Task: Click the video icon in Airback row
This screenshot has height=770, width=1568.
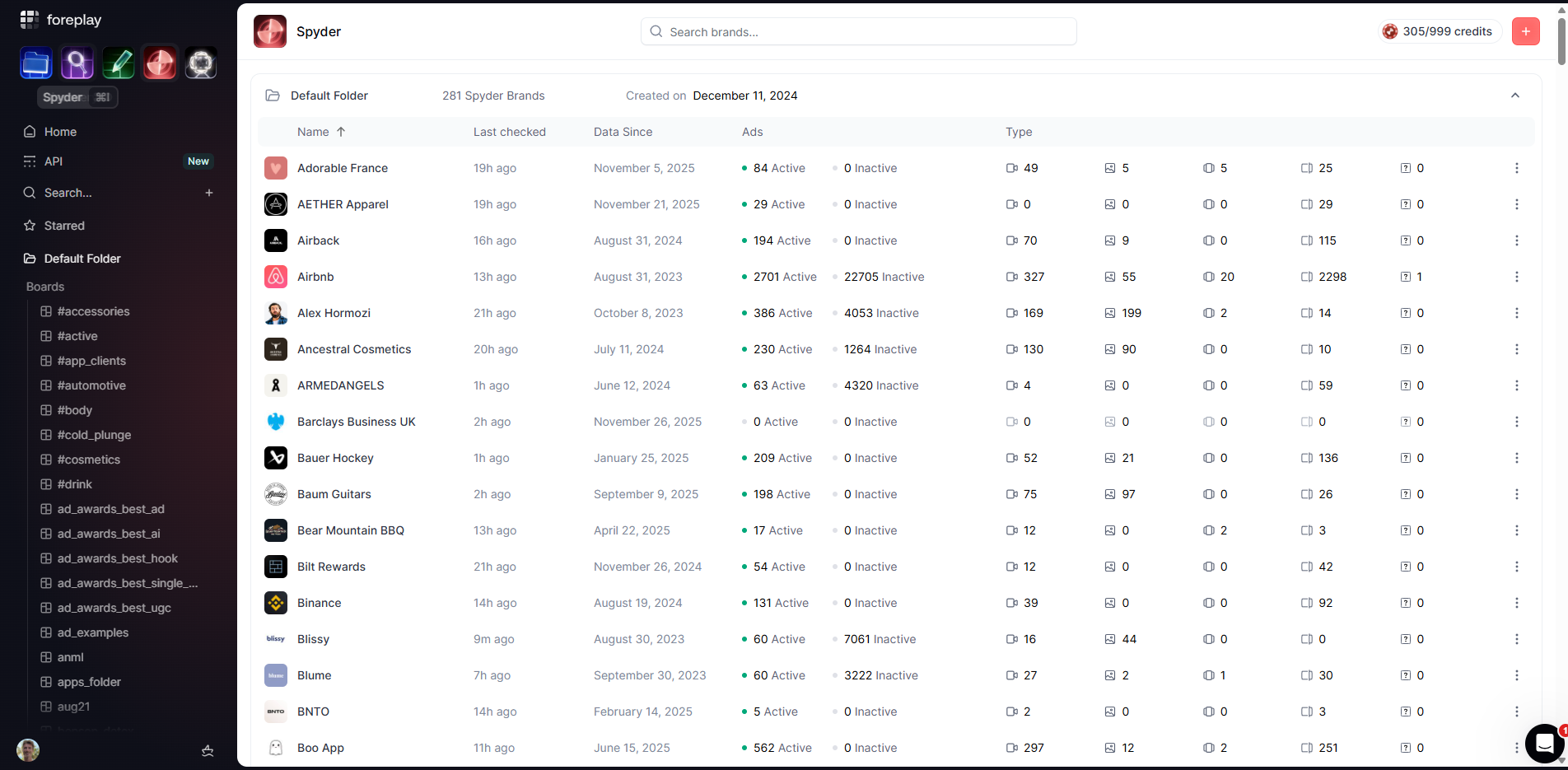Action: coord(1012,240)
